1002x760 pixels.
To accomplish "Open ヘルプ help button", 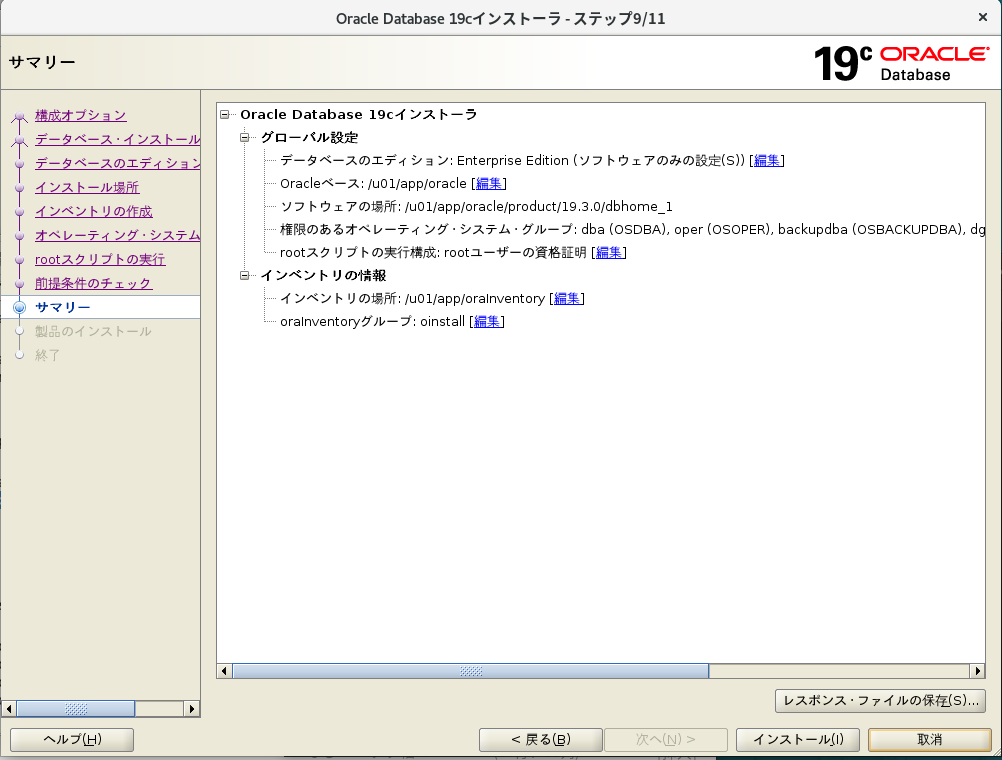I will click(x=72, y=739).
